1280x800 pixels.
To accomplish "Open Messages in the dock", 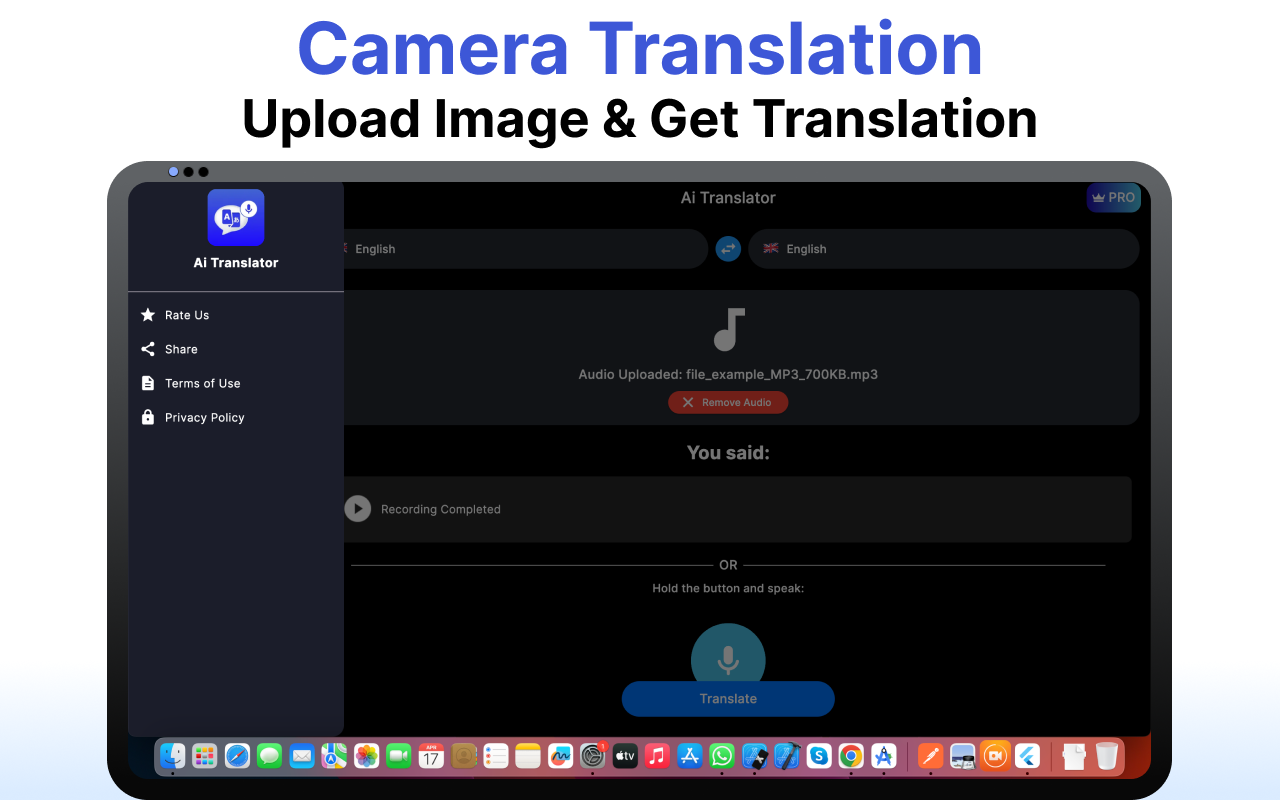I will (x=269, y=756).
